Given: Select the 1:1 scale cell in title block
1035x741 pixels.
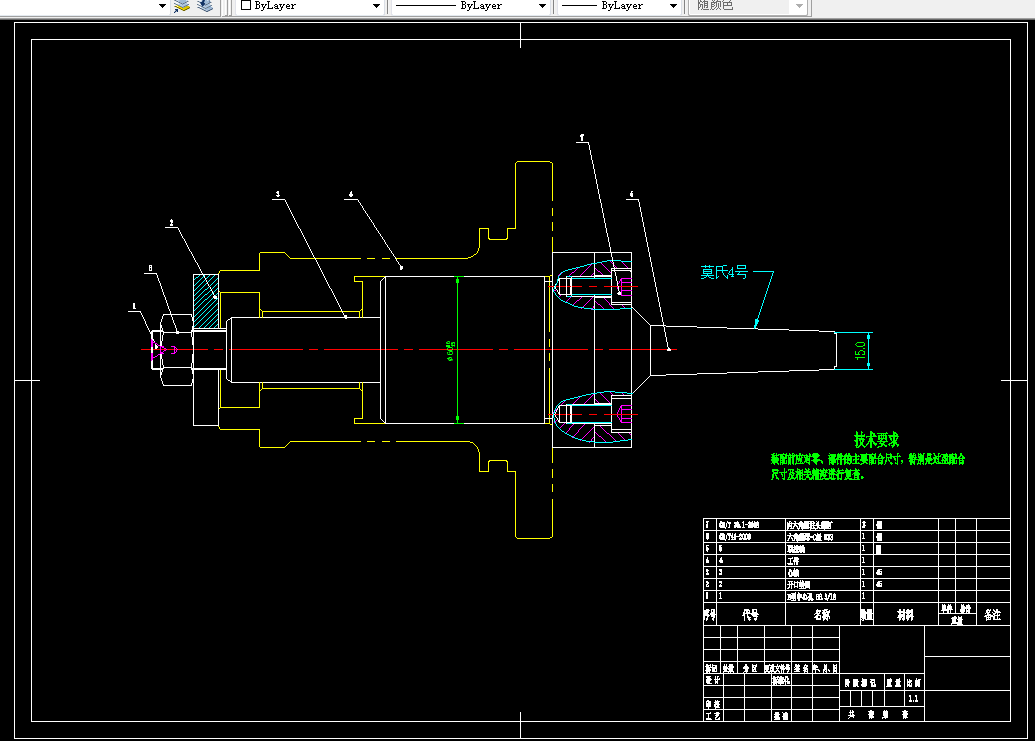Looking at the screenshot, I should coord(914,698).
